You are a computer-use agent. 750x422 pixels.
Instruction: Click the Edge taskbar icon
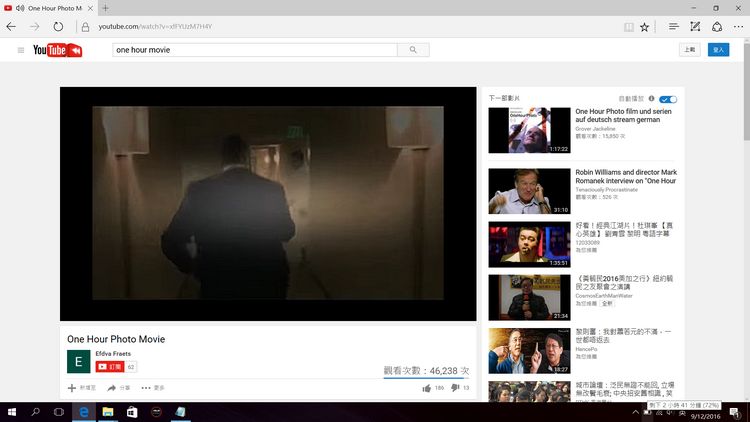[84, 412]
